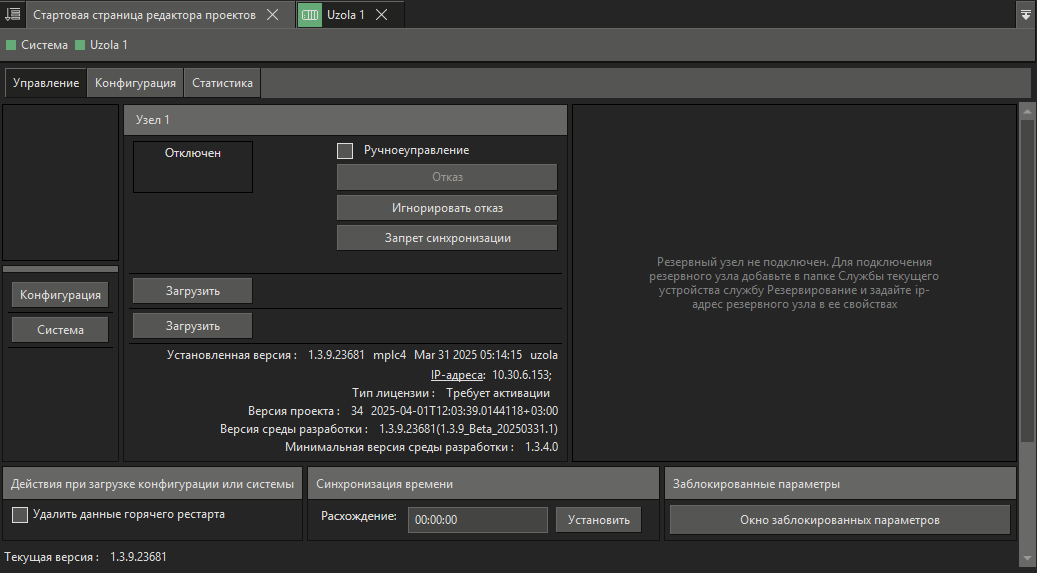Click the Uzola 1 tab device icon

click(310, 15)
